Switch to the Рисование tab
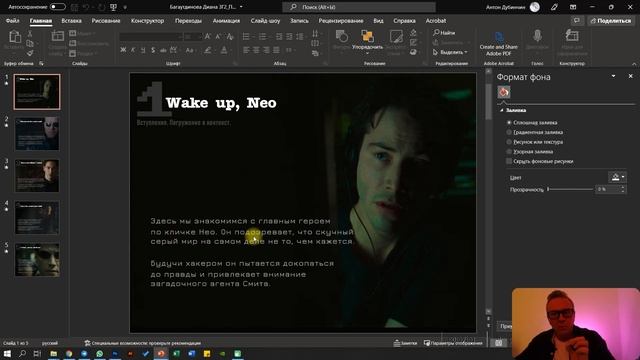This screenshot has width=640, height=360. pos(106,20)
